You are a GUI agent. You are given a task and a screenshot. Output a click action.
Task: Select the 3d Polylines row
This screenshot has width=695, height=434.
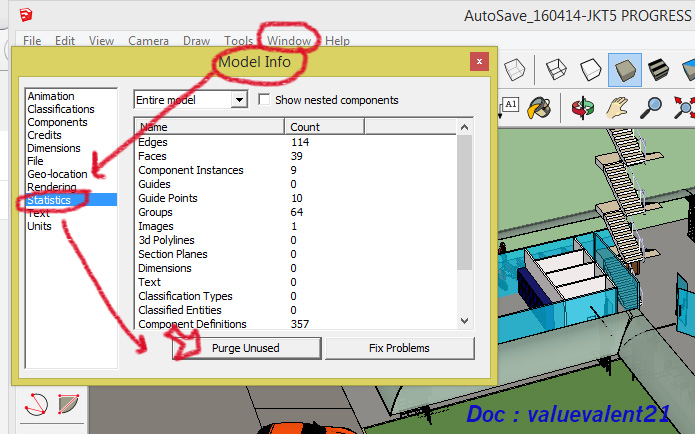pyautogui.click(x=295, y=240)
